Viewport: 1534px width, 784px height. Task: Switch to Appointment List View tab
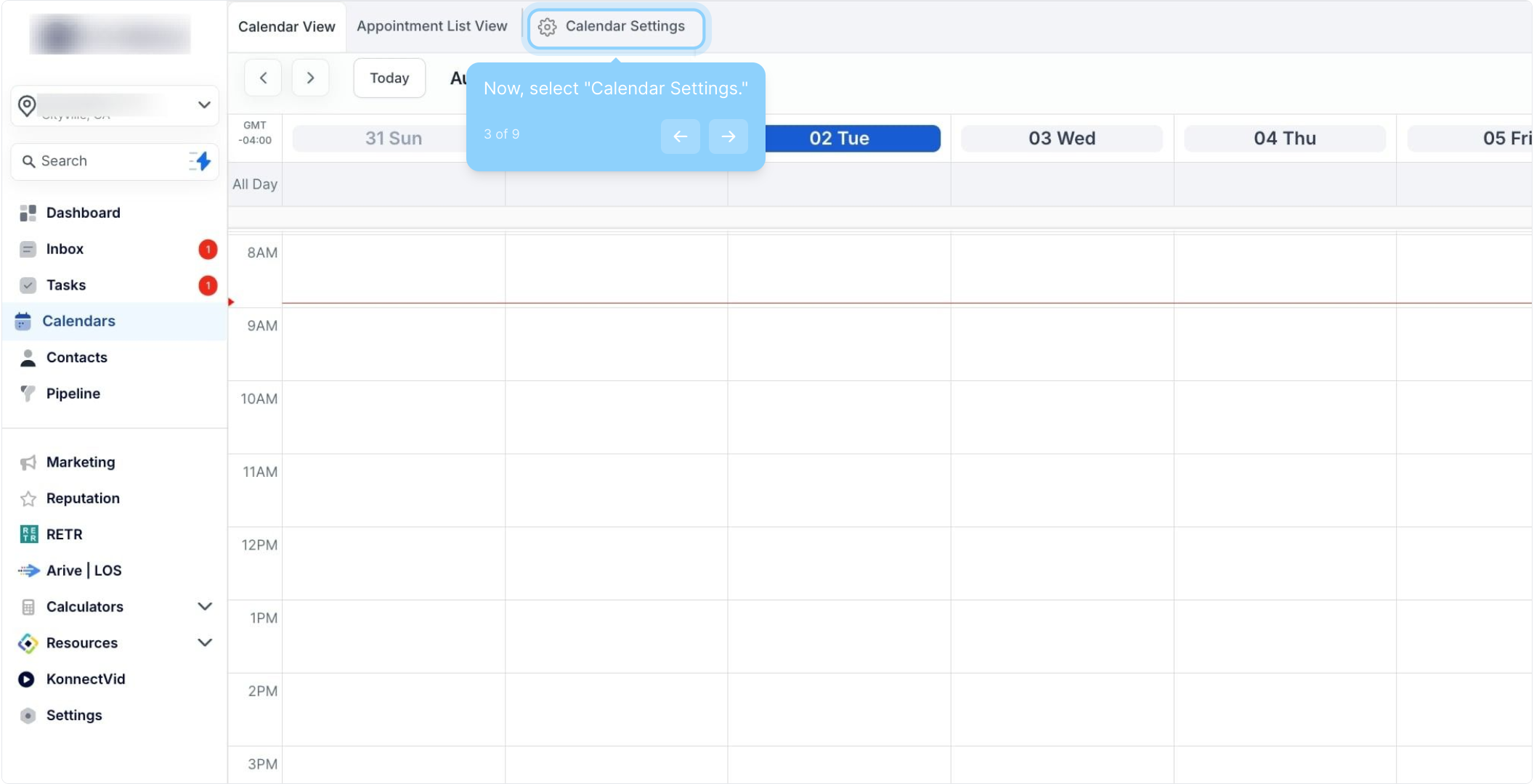coord(431,26)
